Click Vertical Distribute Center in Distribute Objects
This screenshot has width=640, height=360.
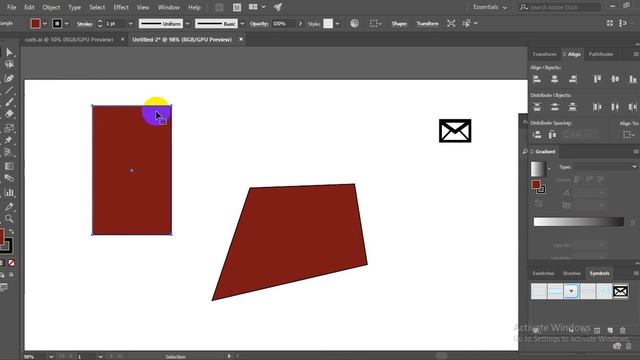(x=554, y=107)
